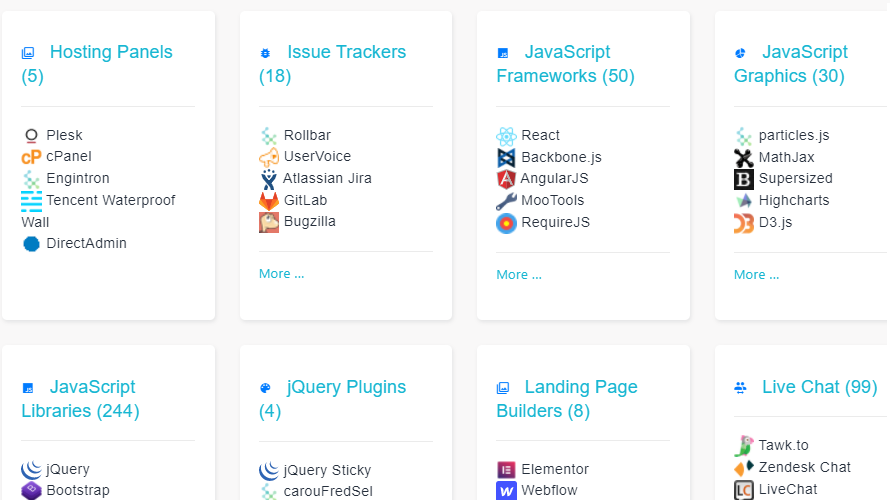Click the JavaScript Frameworks JS heading icon

pyautogui.click(x=503, y=53)
